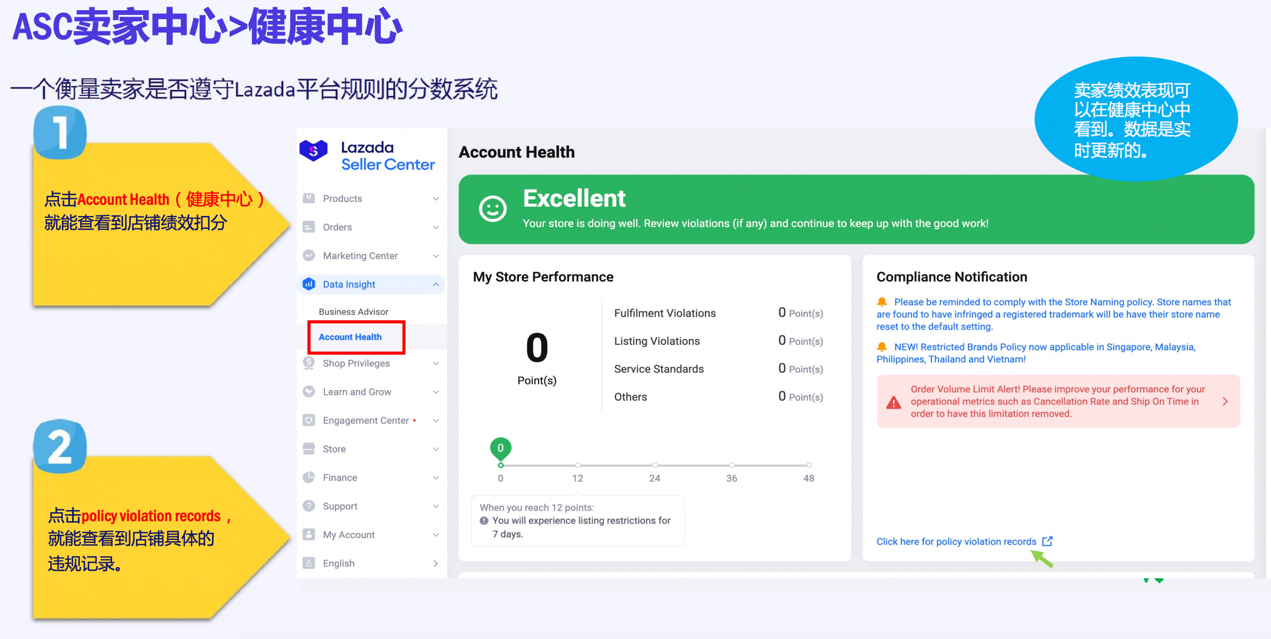Open the Restricted Brands Policy notice

coord(1036,353)
